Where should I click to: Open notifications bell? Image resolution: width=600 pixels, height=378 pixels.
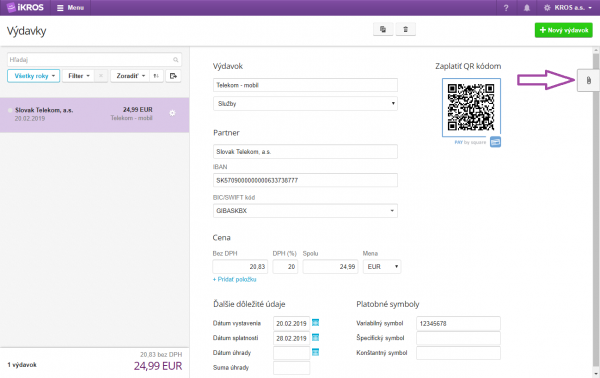pos(527,8)
